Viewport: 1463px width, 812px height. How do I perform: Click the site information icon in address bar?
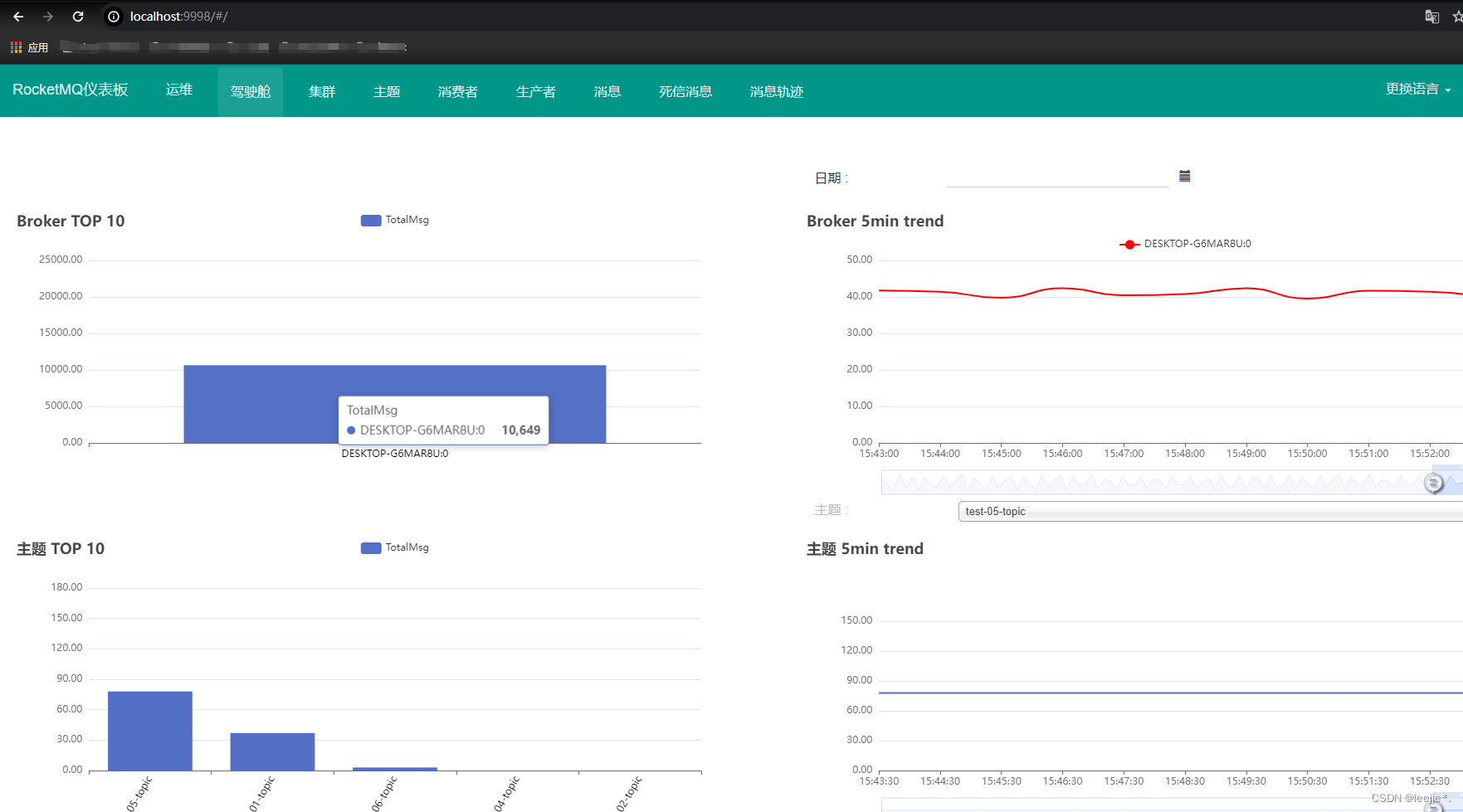coord(114,17)
